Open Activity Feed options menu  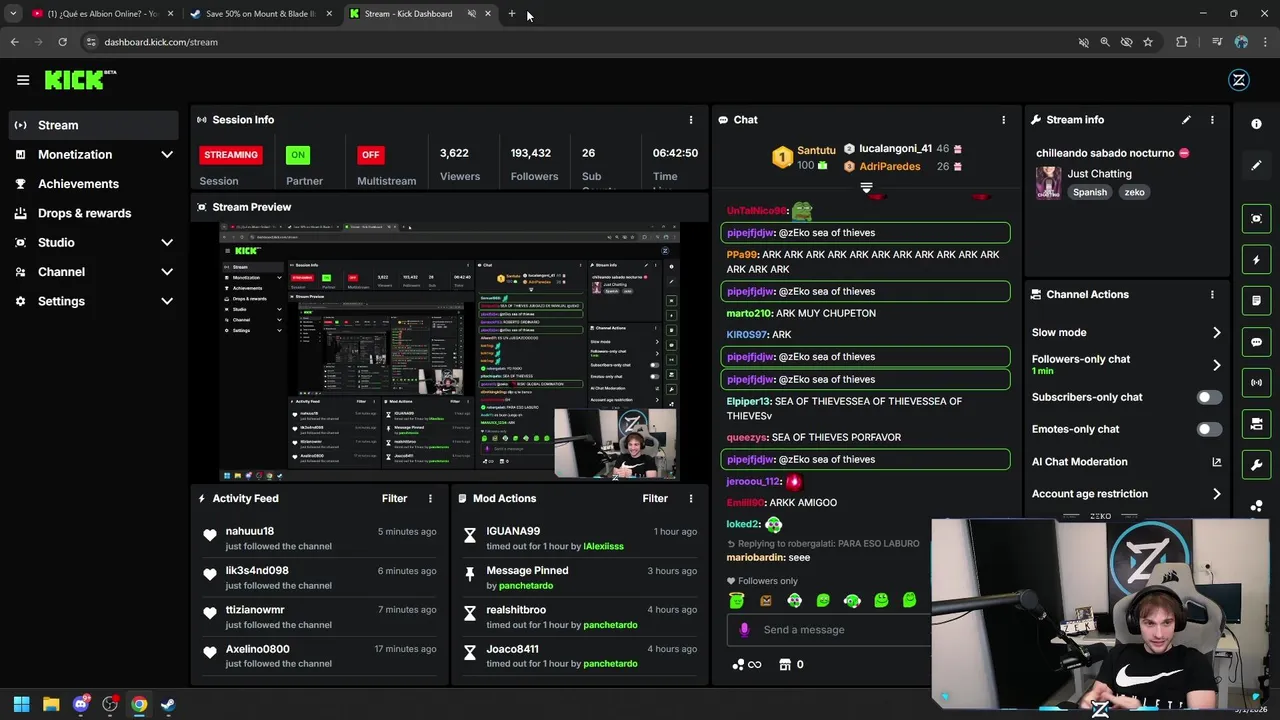[x=430, y=498]
